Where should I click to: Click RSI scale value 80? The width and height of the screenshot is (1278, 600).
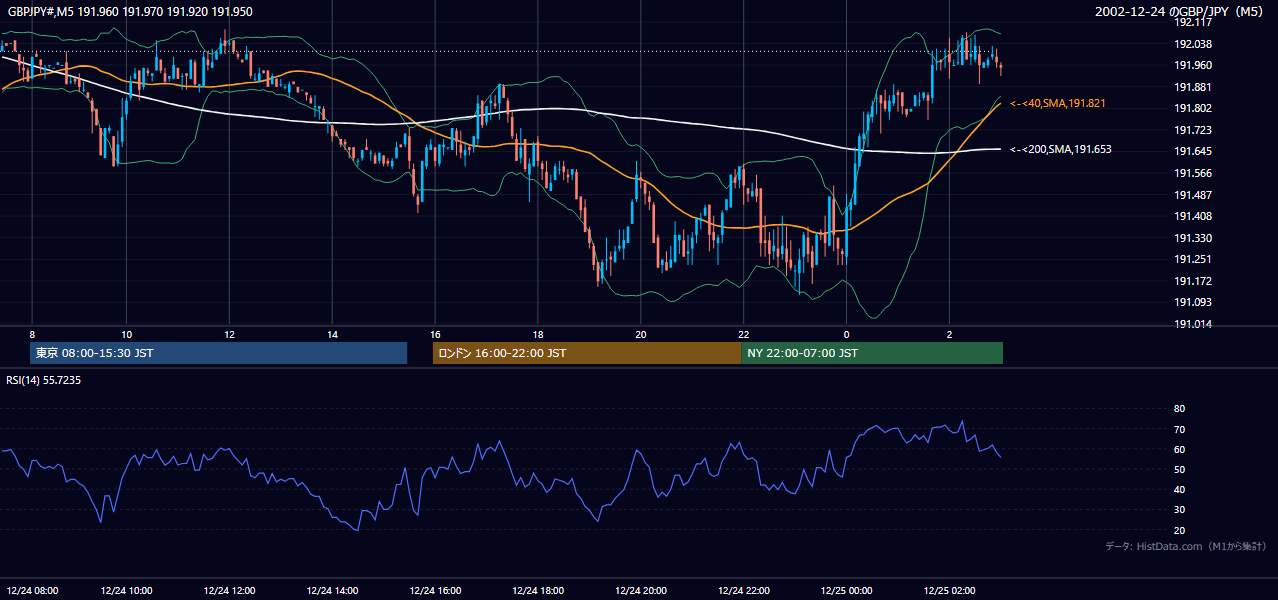click(x=1179, y=409)
